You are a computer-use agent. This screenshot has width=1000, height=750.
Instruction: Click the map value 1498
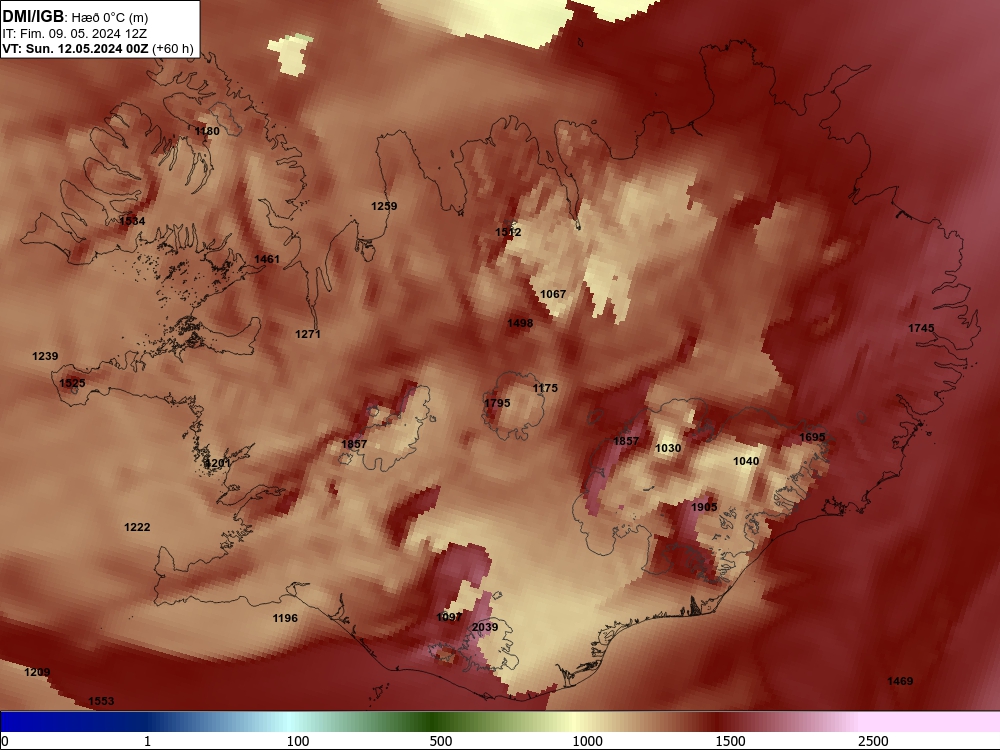click(x=520, y=323)
